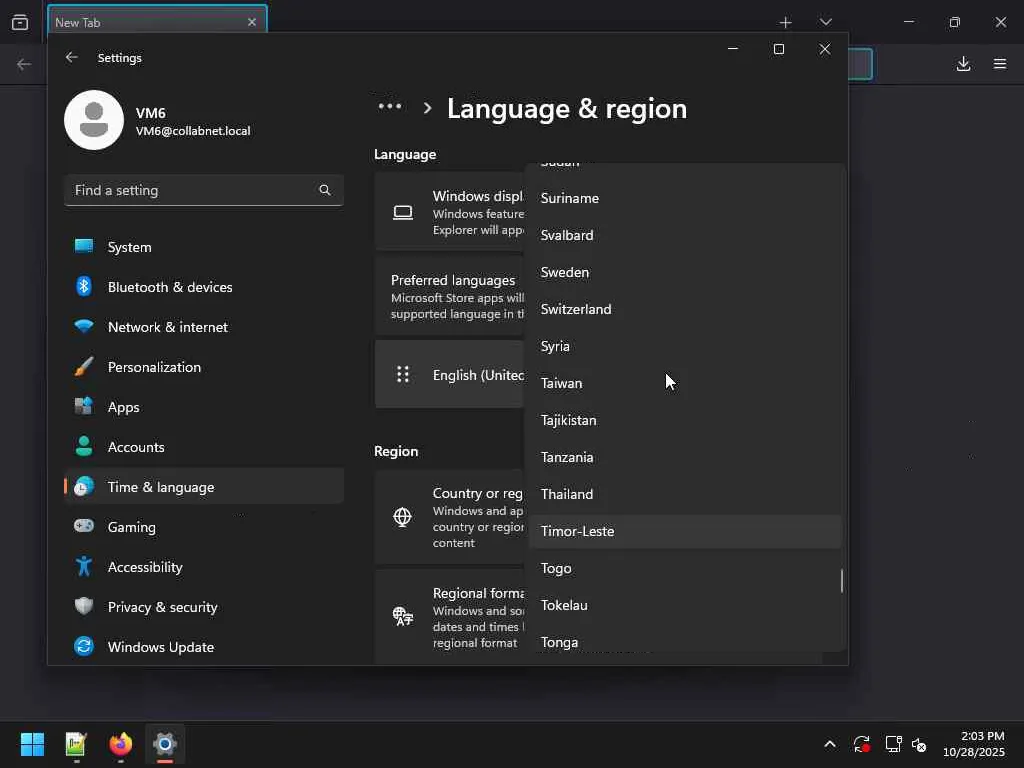This screenshot has height=768, width=1024.
Task: Open the browser tab overview icon
Action: pos(20,22)
